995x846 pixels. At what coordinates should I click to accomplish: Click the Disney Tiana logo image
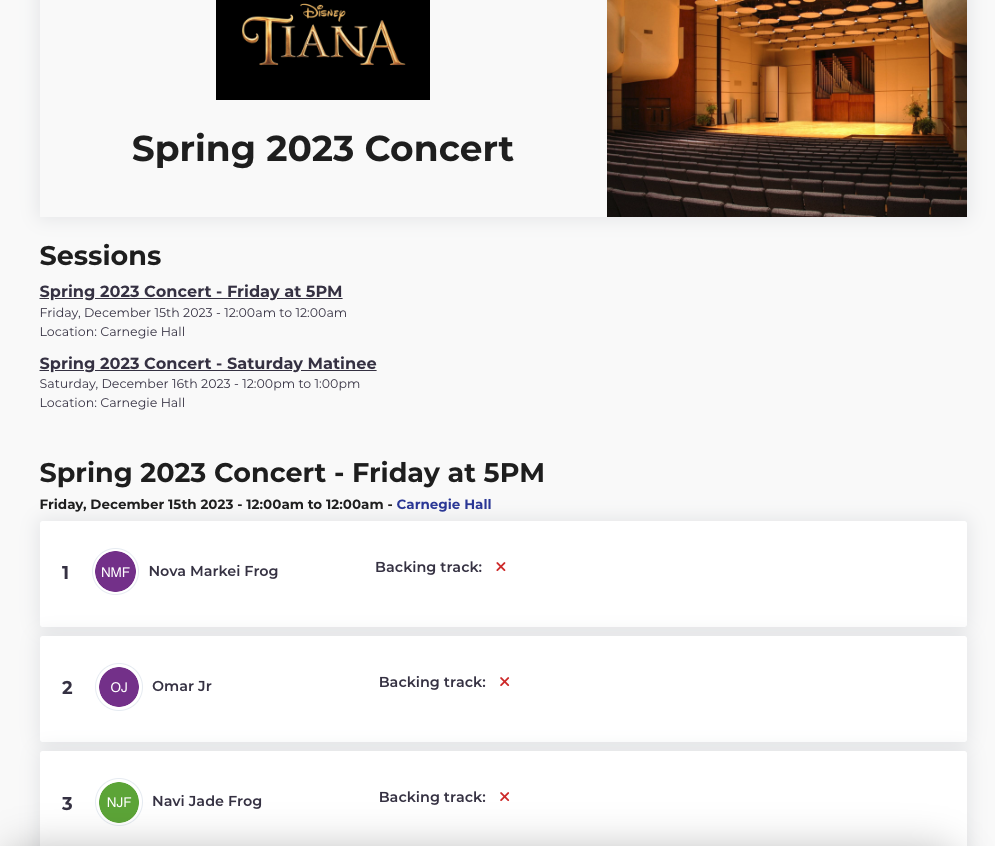[x=322, y=48]
